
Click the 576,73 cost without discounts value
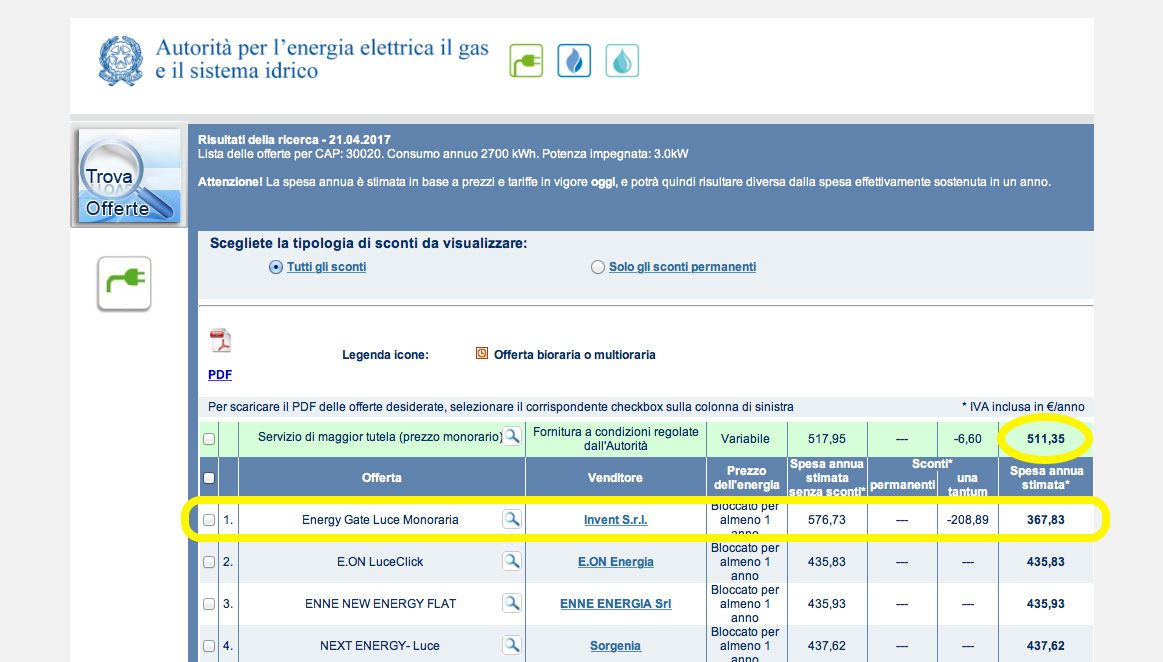[827, 520]
